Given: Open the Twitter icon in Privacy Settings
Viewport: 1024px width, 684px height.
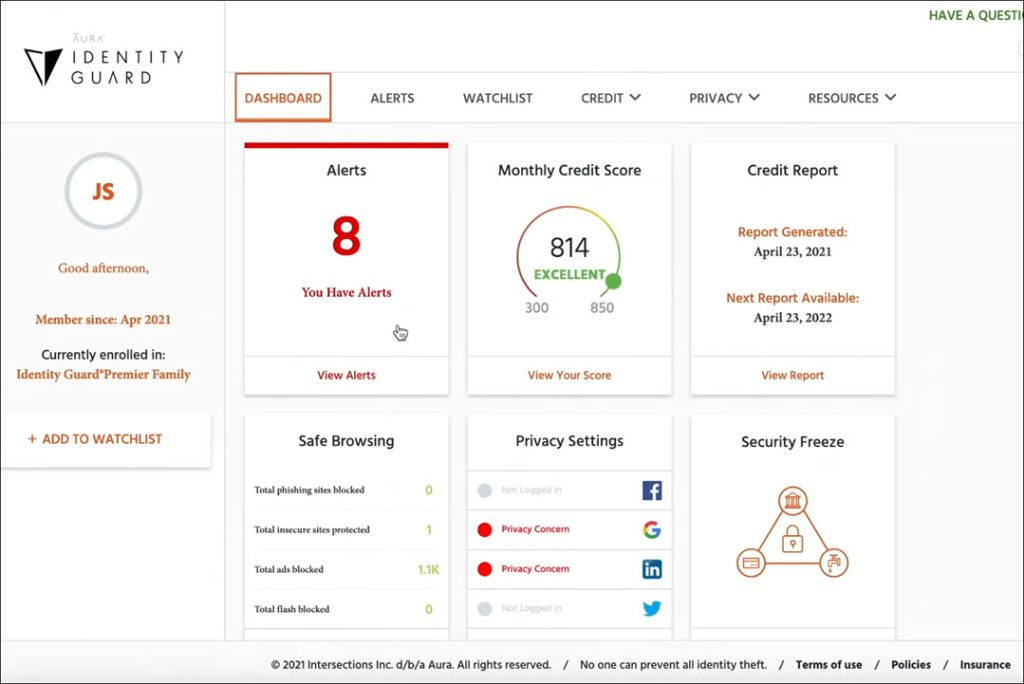Looking at the screenshot, I should point(652,608).
